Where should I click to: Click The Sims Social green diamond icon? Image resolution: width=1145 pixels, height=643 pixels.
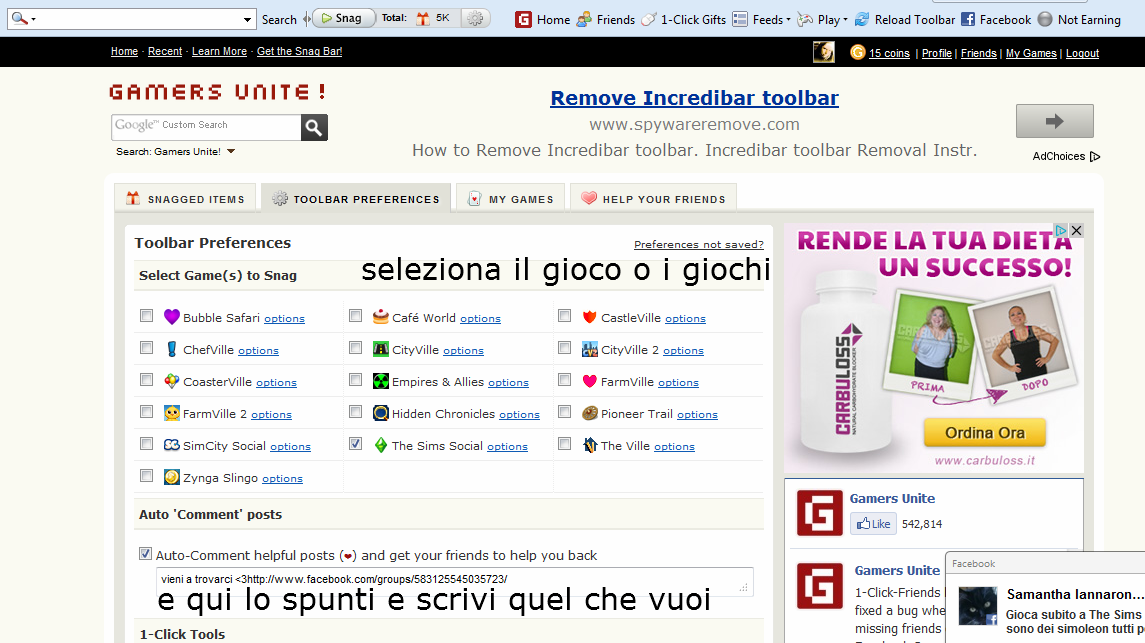[x=380, y=445]
